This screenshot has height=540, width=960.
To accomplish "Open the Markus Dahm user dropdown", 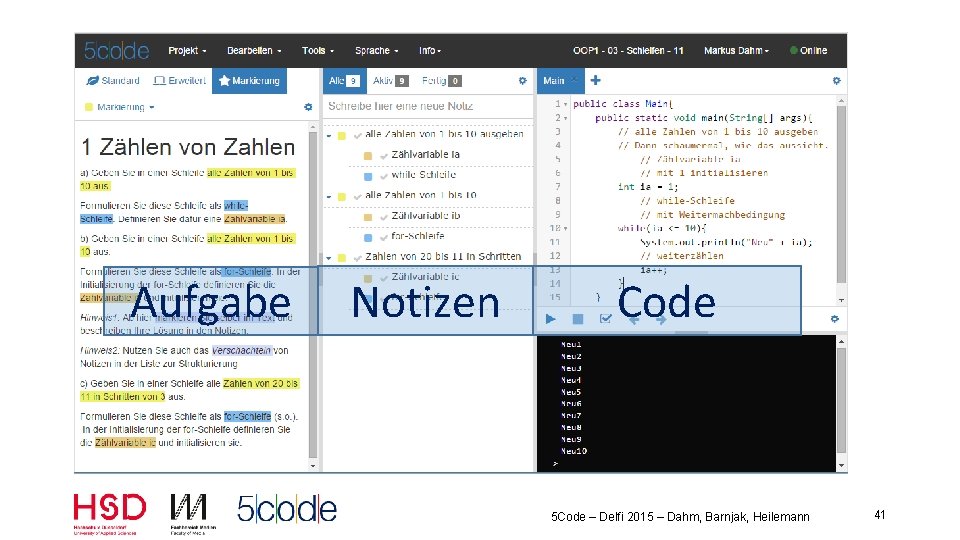I will (737, 51).
